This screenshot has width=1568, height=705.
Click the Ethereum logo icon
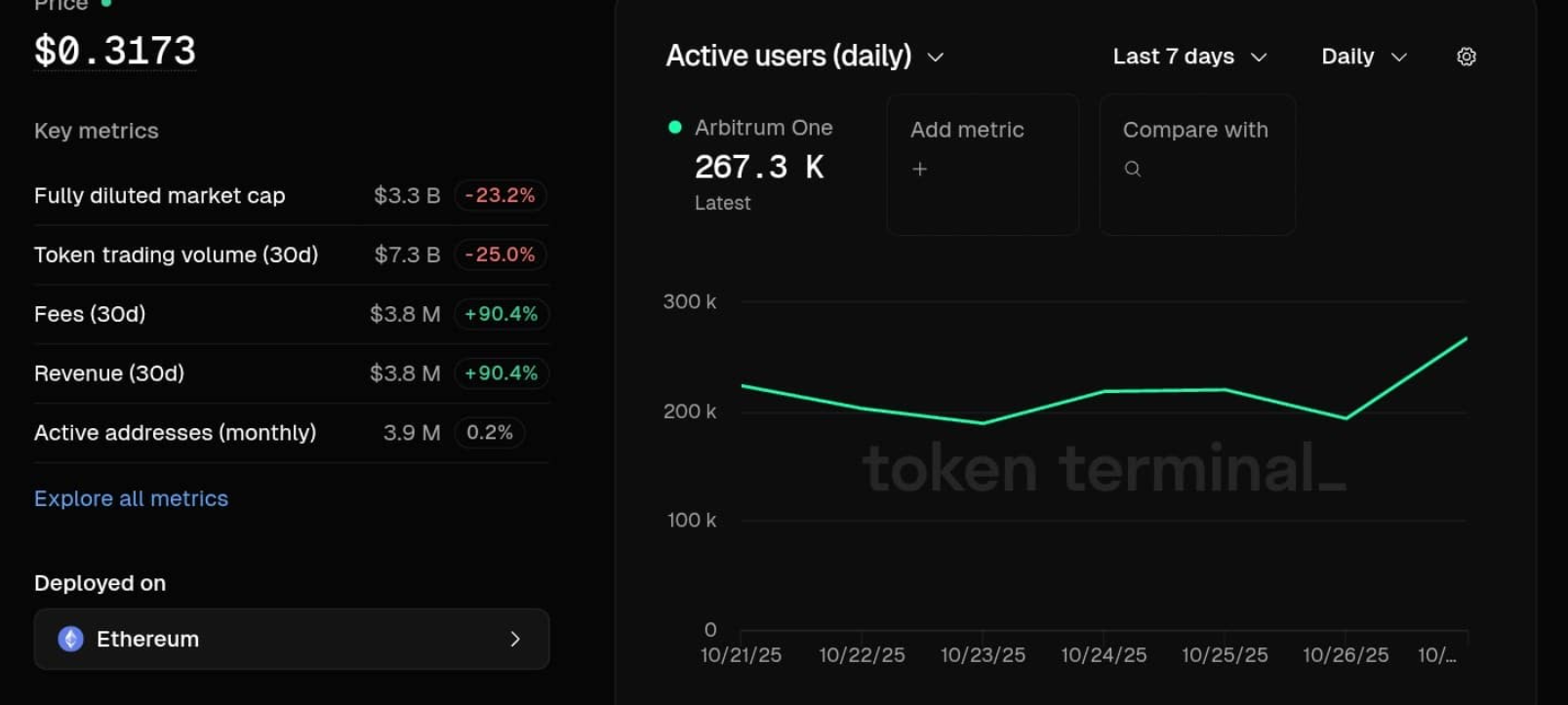pyautogui.click(x=70, y=639)
